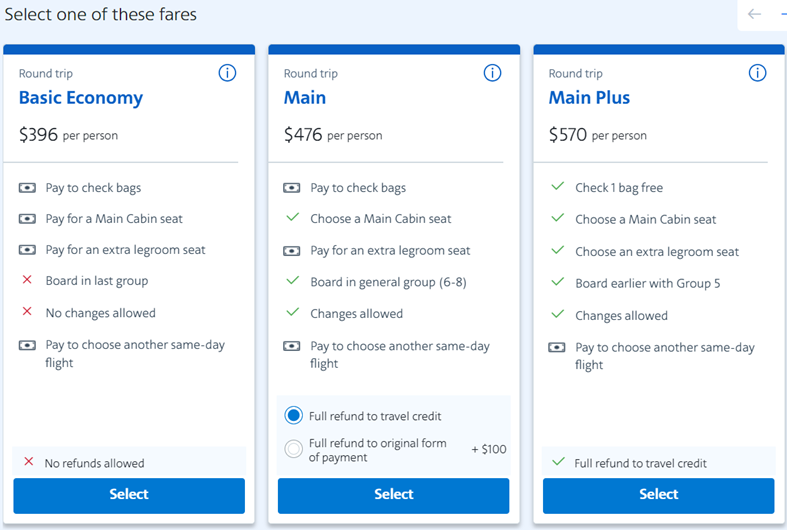Click the left arrow fare navigation
787x530 pixels.
point(754,14)
